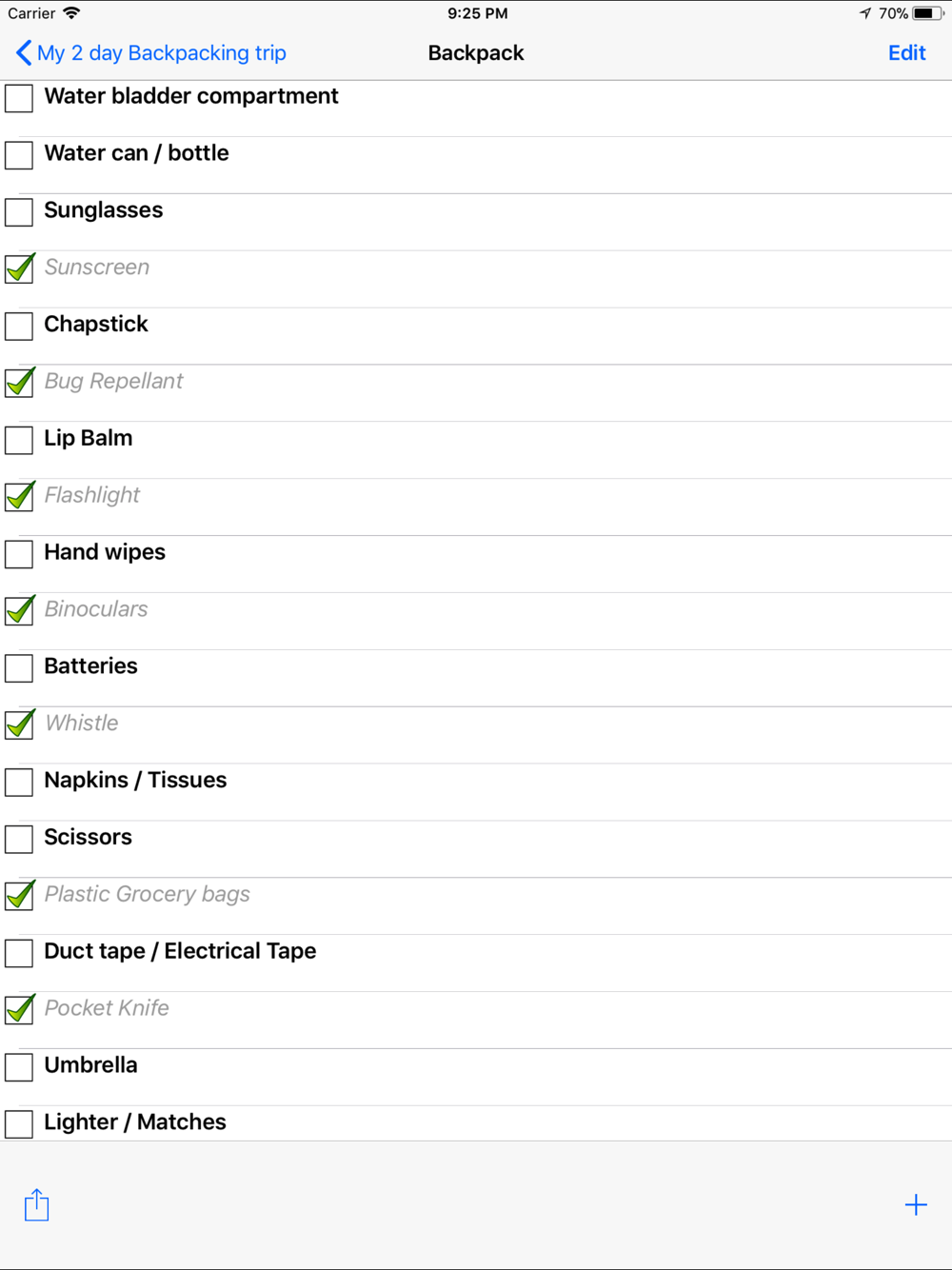Add a new item with plus icon
Screen dimensions: 952x1270
tap(916, 1205)
